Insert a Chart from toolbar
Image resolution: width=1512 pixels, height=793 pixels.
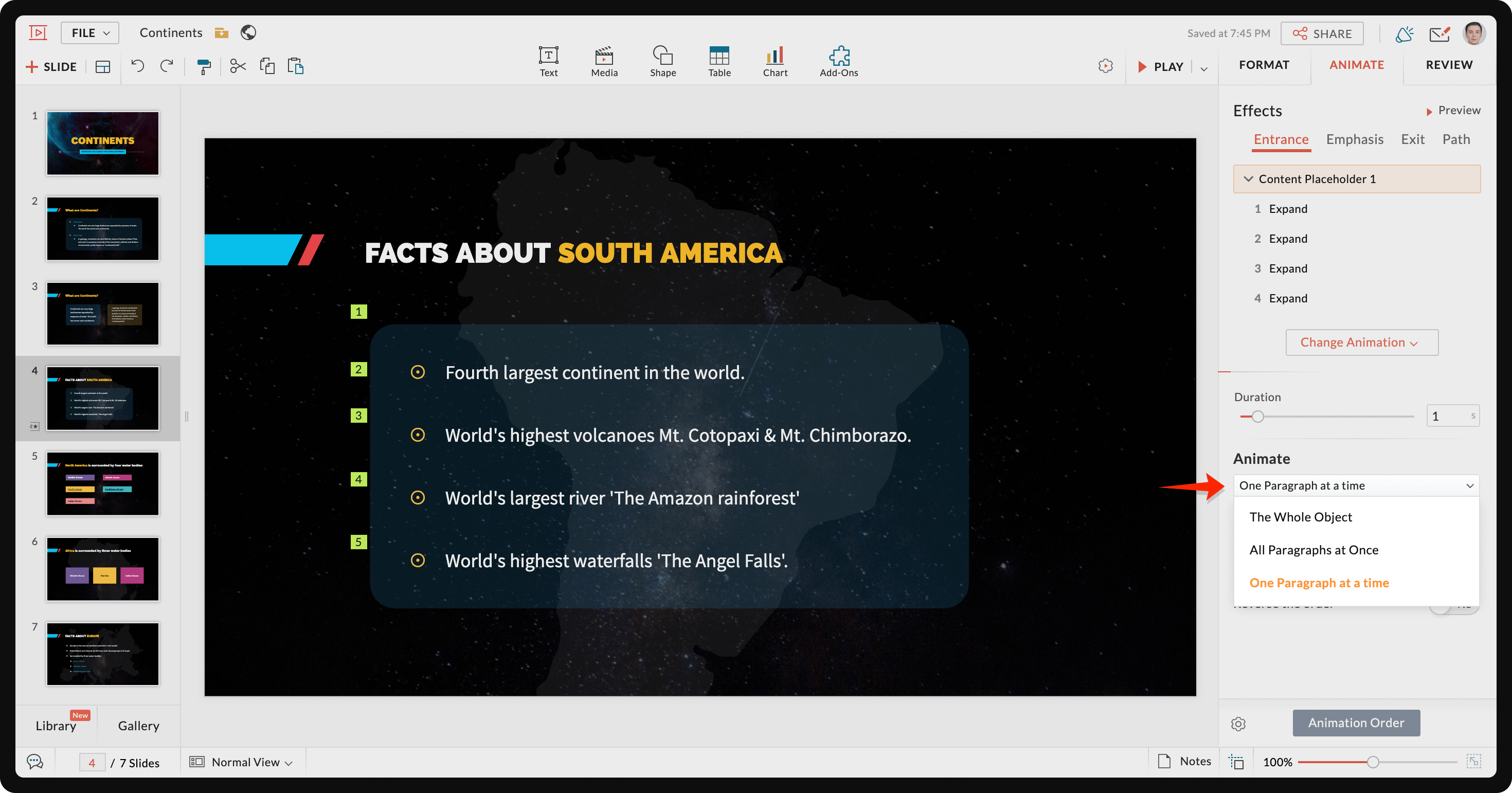tap(775, 61)
